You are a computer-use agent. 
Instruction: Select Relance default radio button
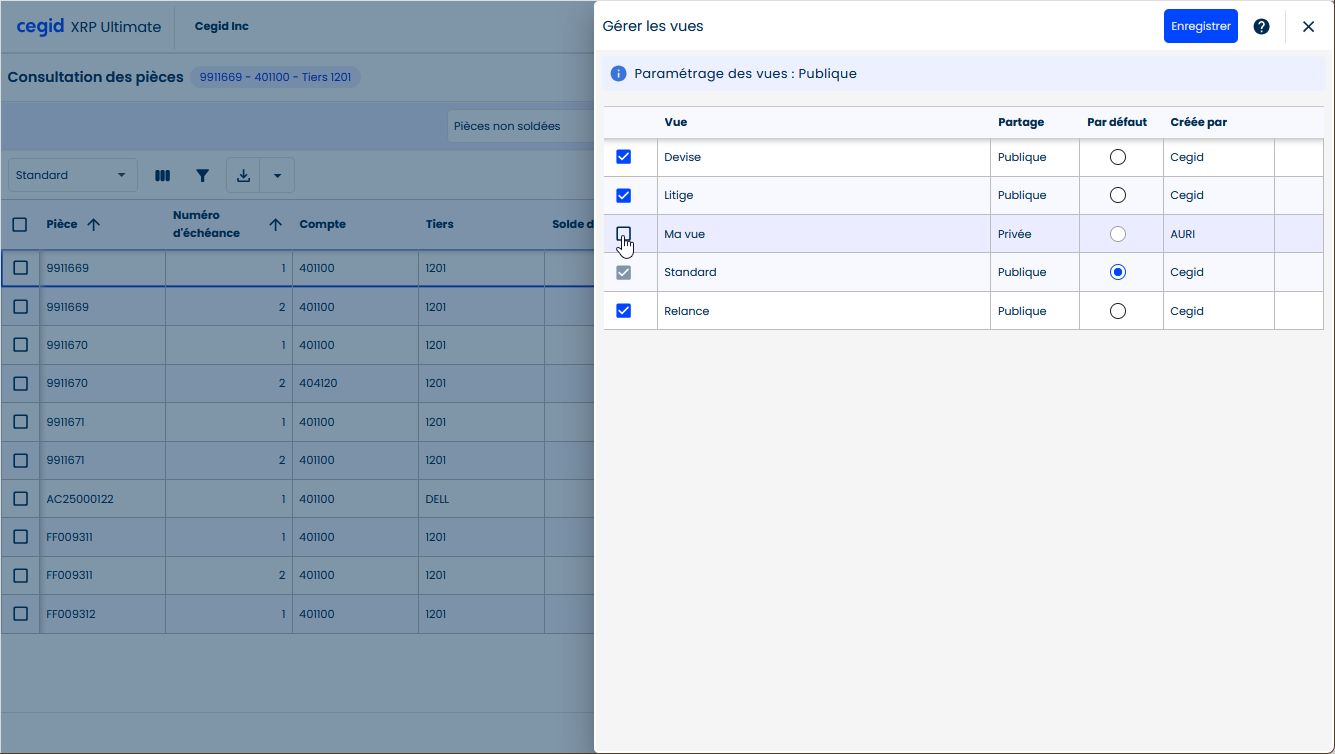point(1118,311)
